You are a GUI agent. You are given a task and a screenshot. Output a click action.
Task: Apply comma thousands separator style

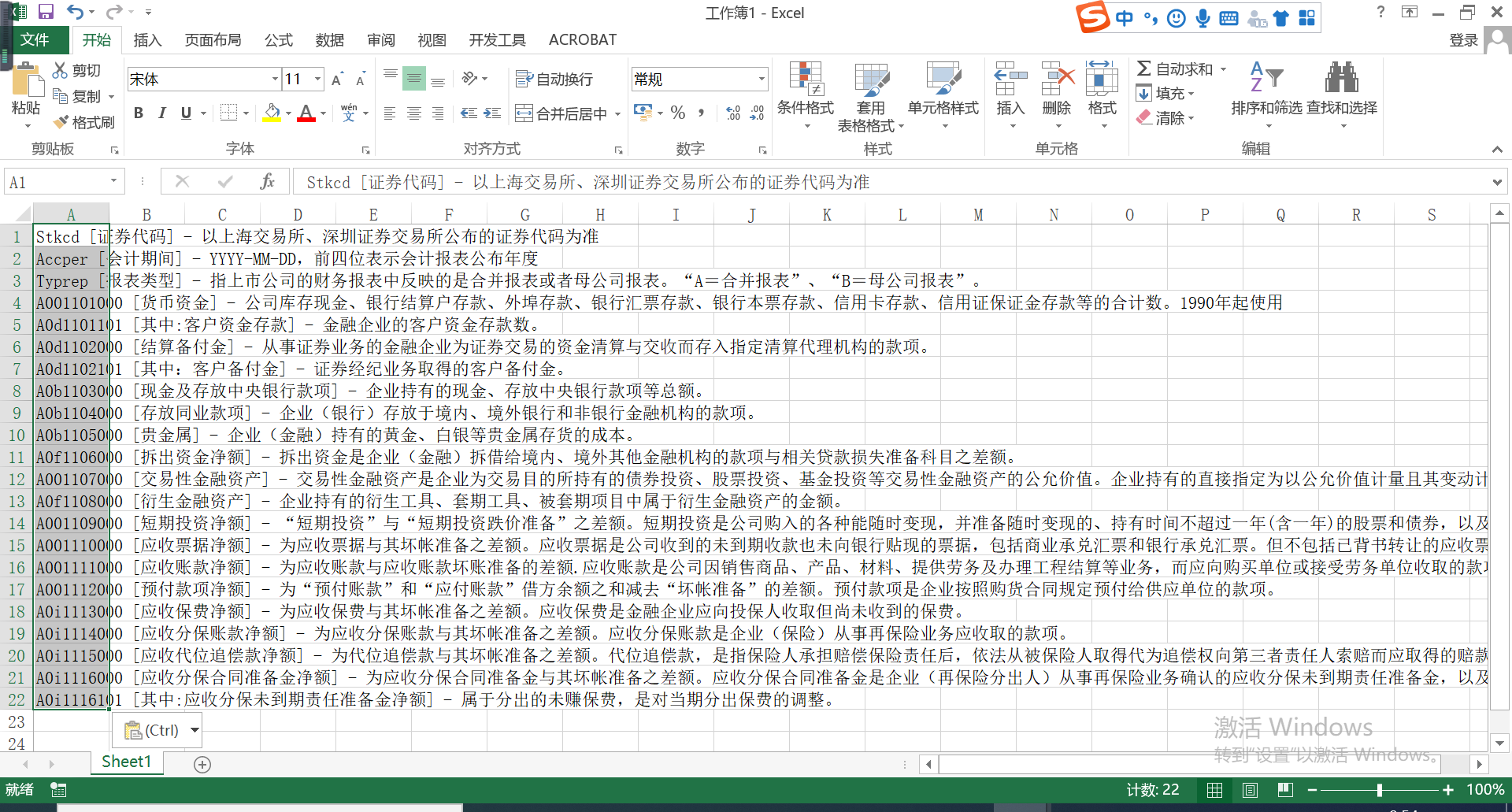tap(701, 113)
